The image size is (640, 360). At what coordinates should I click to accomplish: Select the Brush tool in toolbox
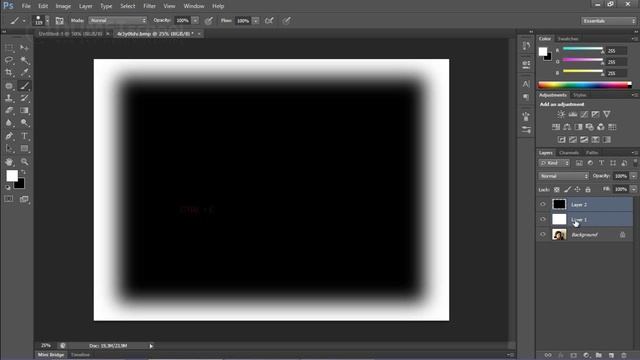pyautogui.click(x=24, y=86)
